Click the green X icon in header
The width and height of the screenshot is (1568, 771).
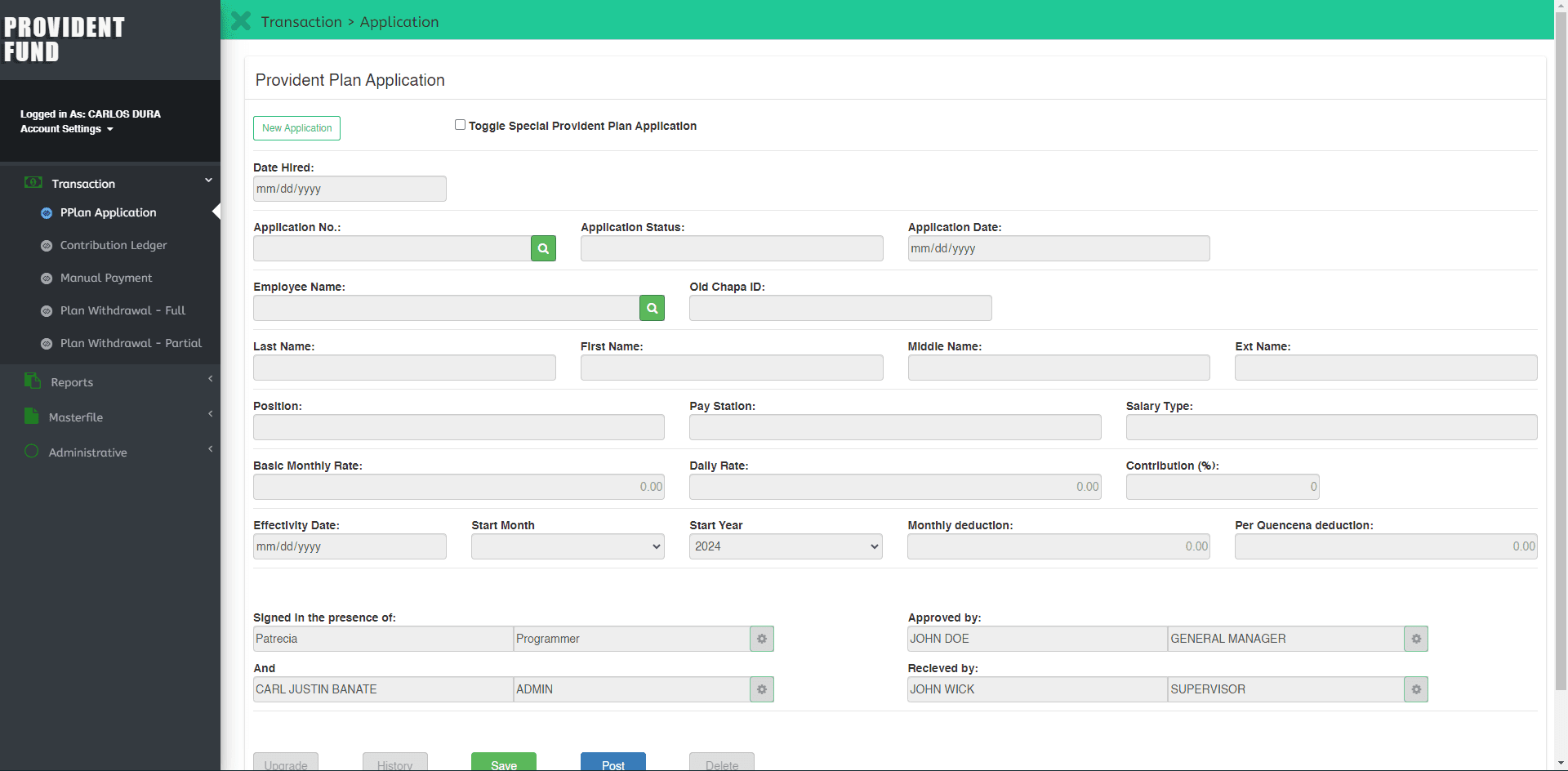pyautogui.click(x=241, y=21)
